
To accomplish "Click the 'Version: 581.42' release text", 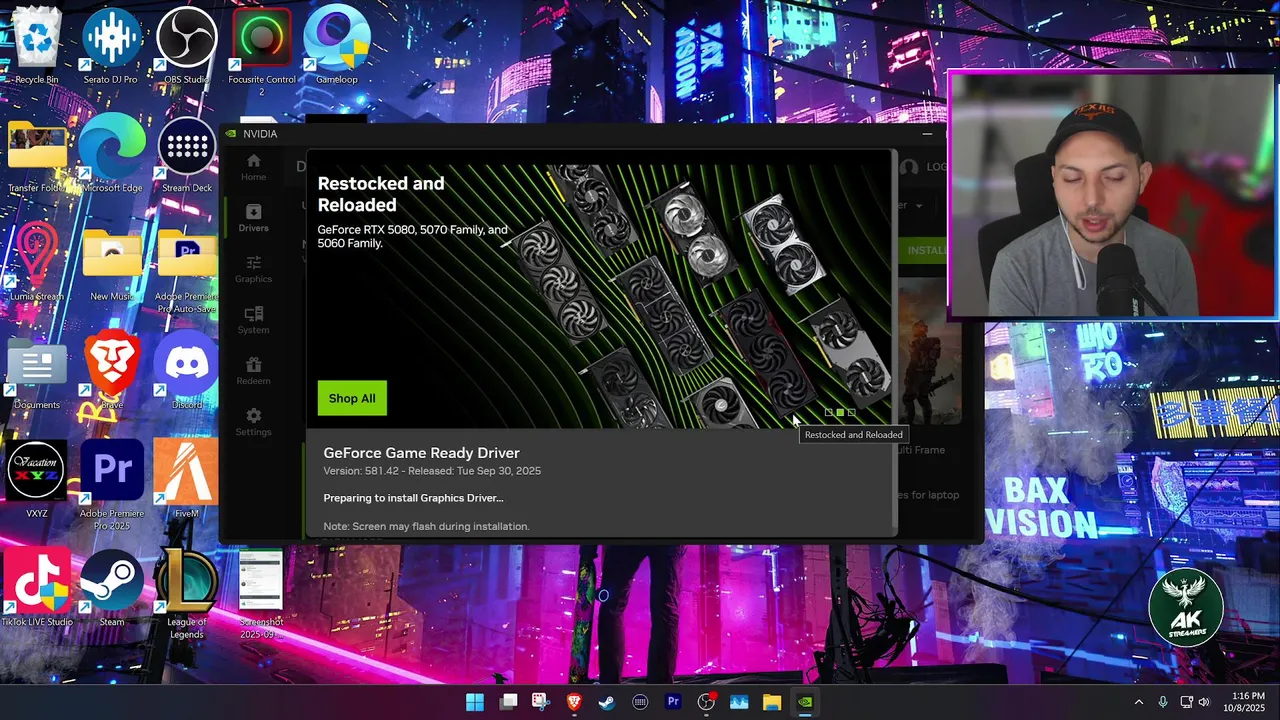I will (432, 471).
